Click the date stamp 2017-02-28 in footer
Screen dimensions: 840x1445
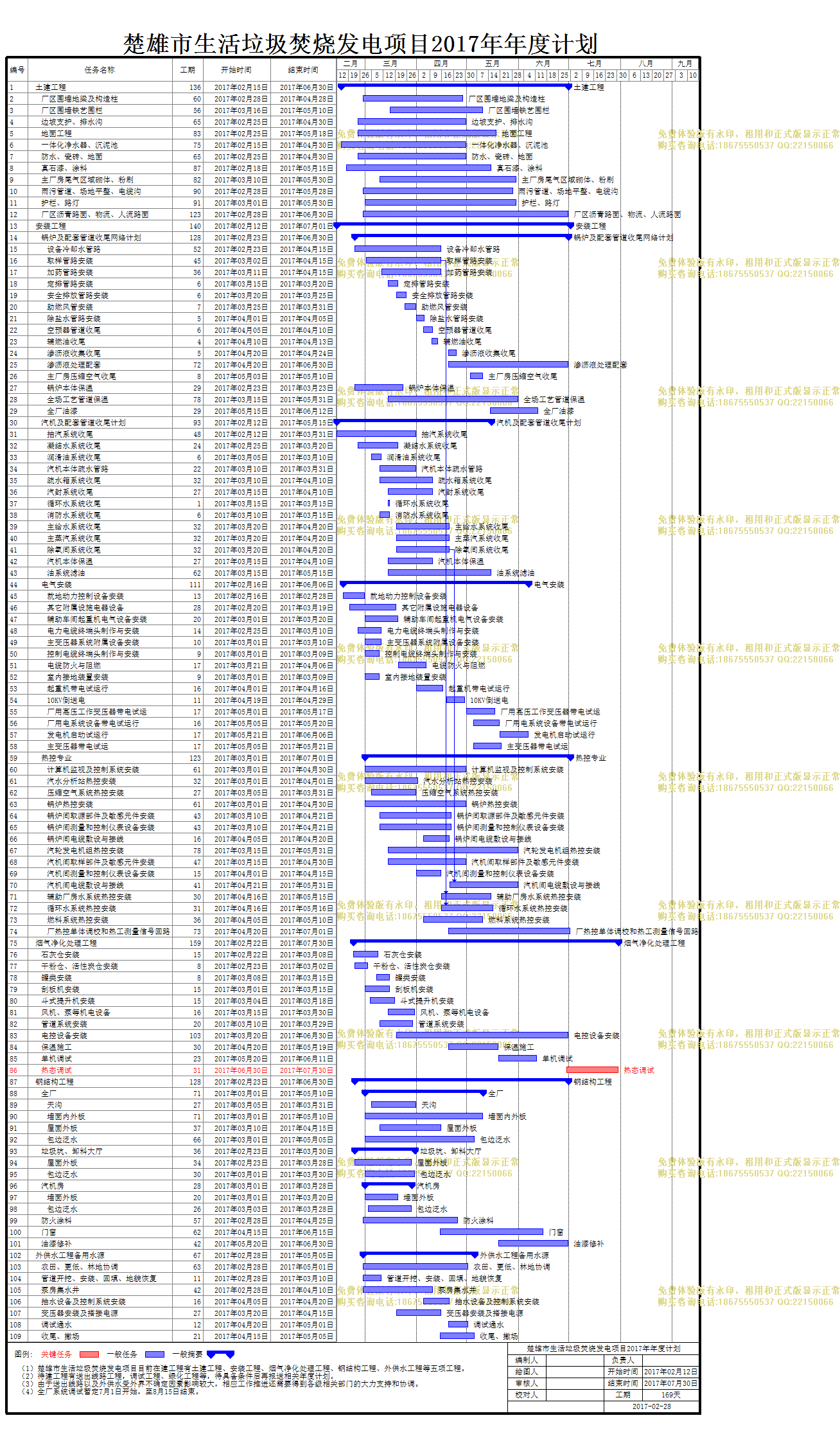click(x=651, y=1406)
